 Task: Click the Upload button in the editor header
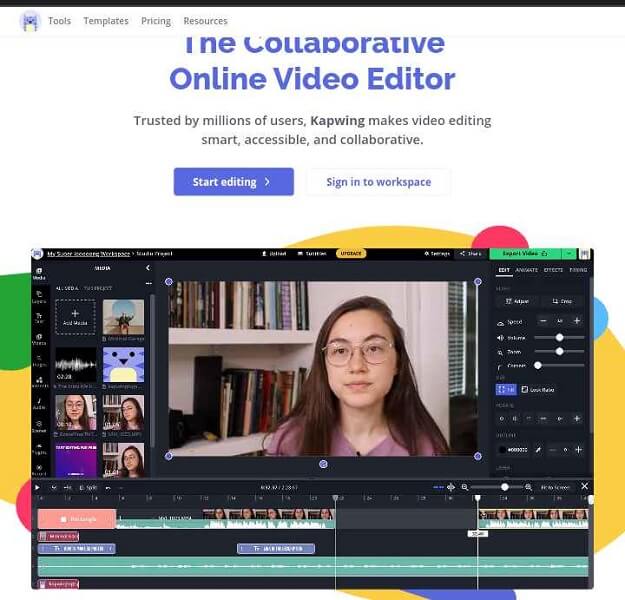[x=274, y=254]
